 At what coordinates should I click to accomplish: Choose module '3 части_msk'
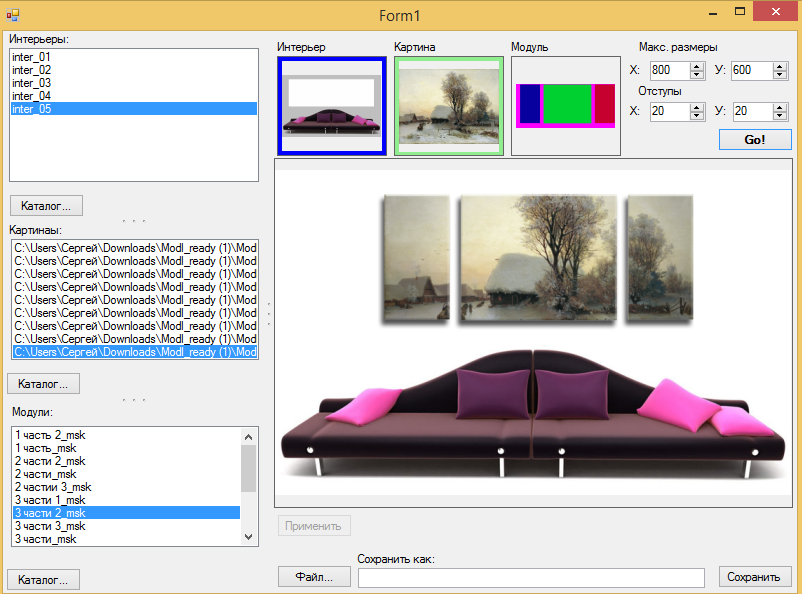(126, 539)
